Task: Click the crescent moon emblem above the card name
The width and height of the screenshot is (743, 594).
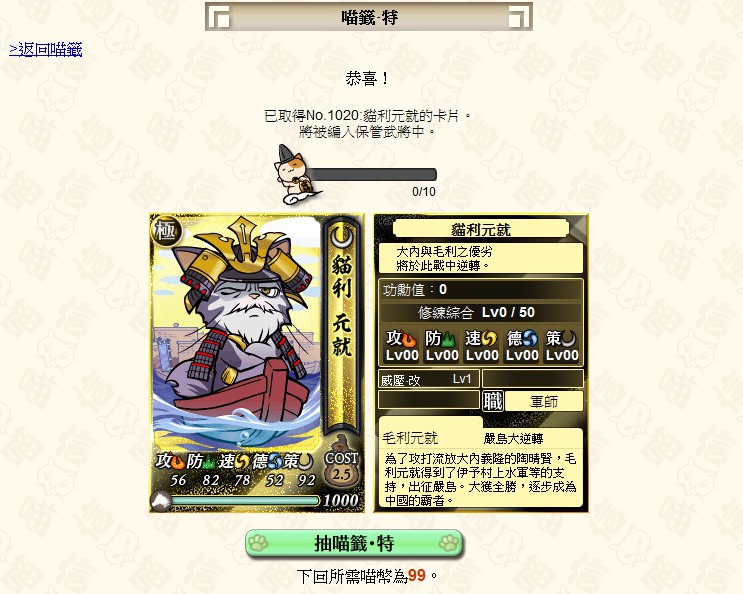Action: pyautogui.click(x=342, y=236)
